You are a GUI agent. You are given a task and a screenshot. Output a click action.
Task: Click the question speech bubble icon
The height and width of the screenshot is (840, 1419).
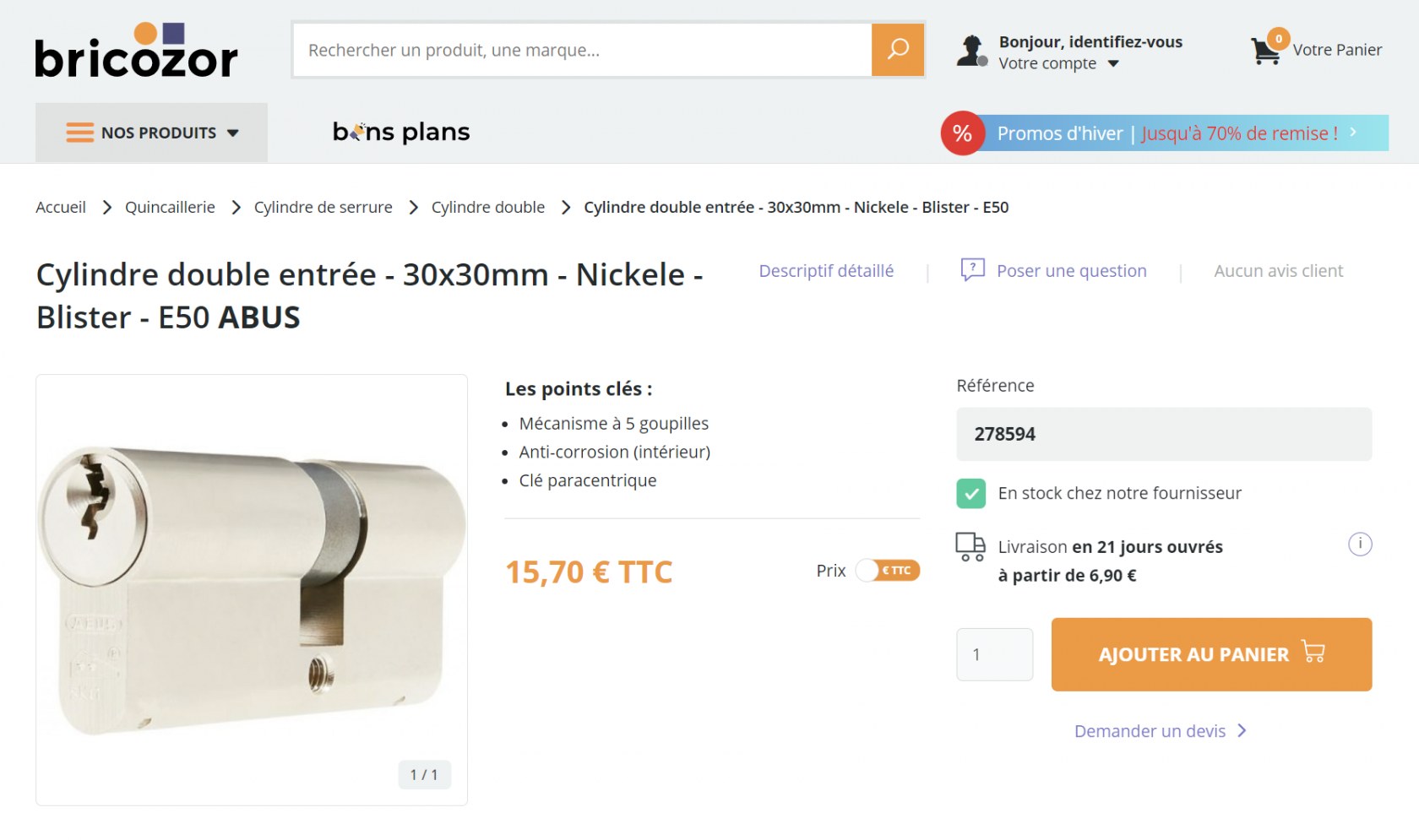coord(972,270)
